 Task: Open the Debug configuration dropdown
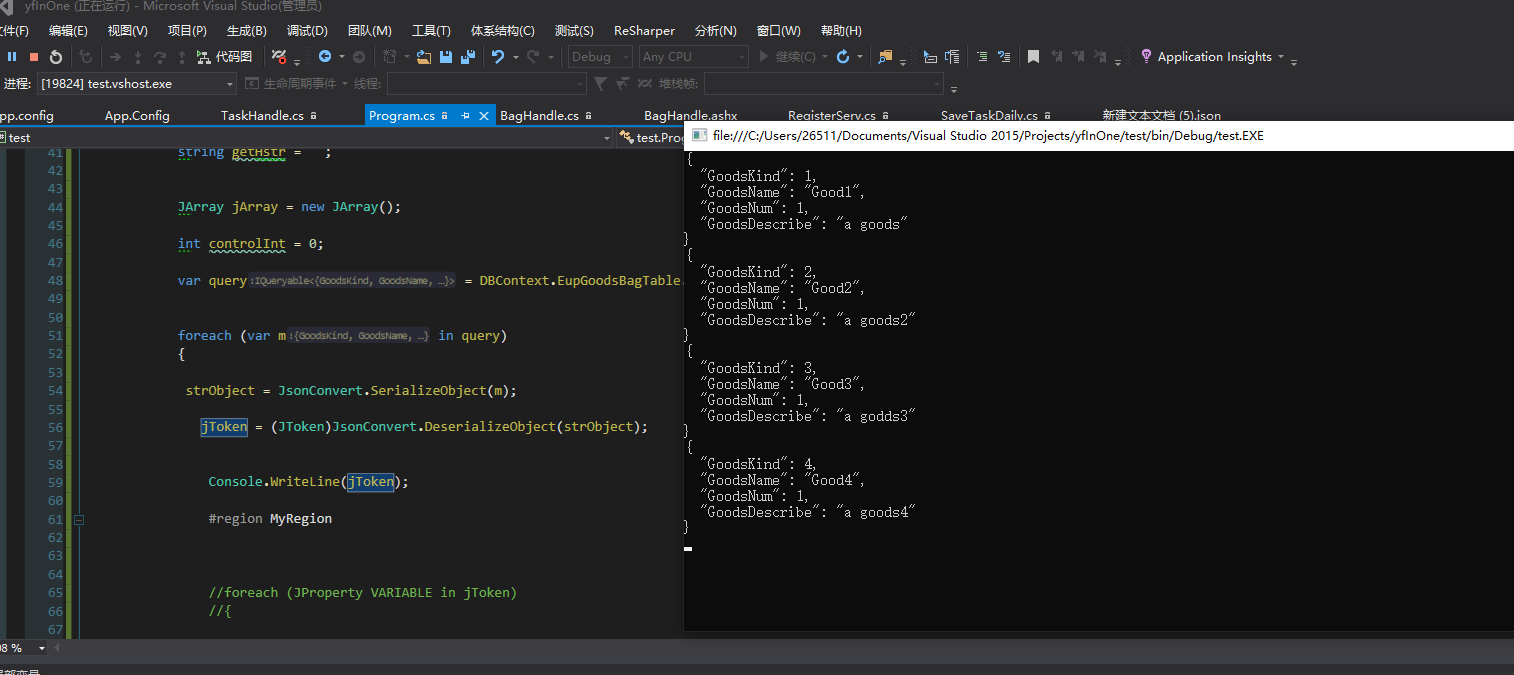600,57
